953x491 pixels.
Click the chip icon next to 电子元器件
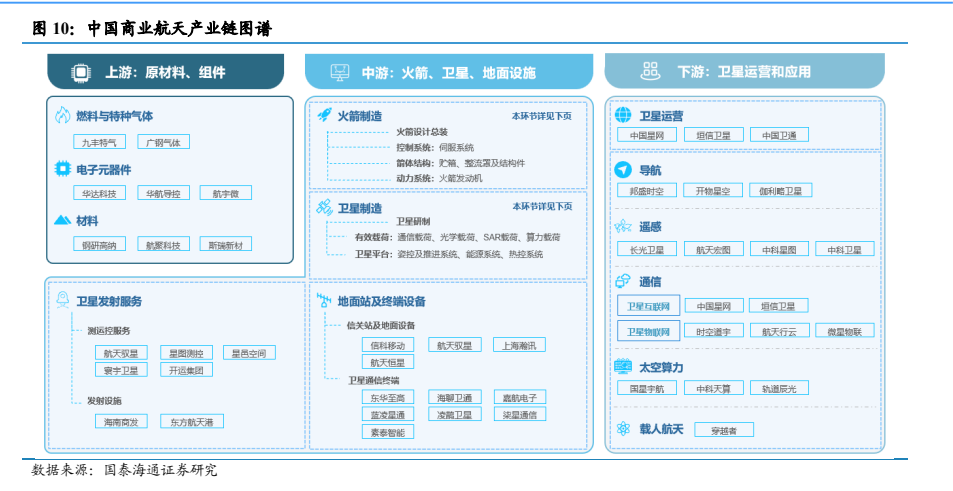[x=62, y=169]
